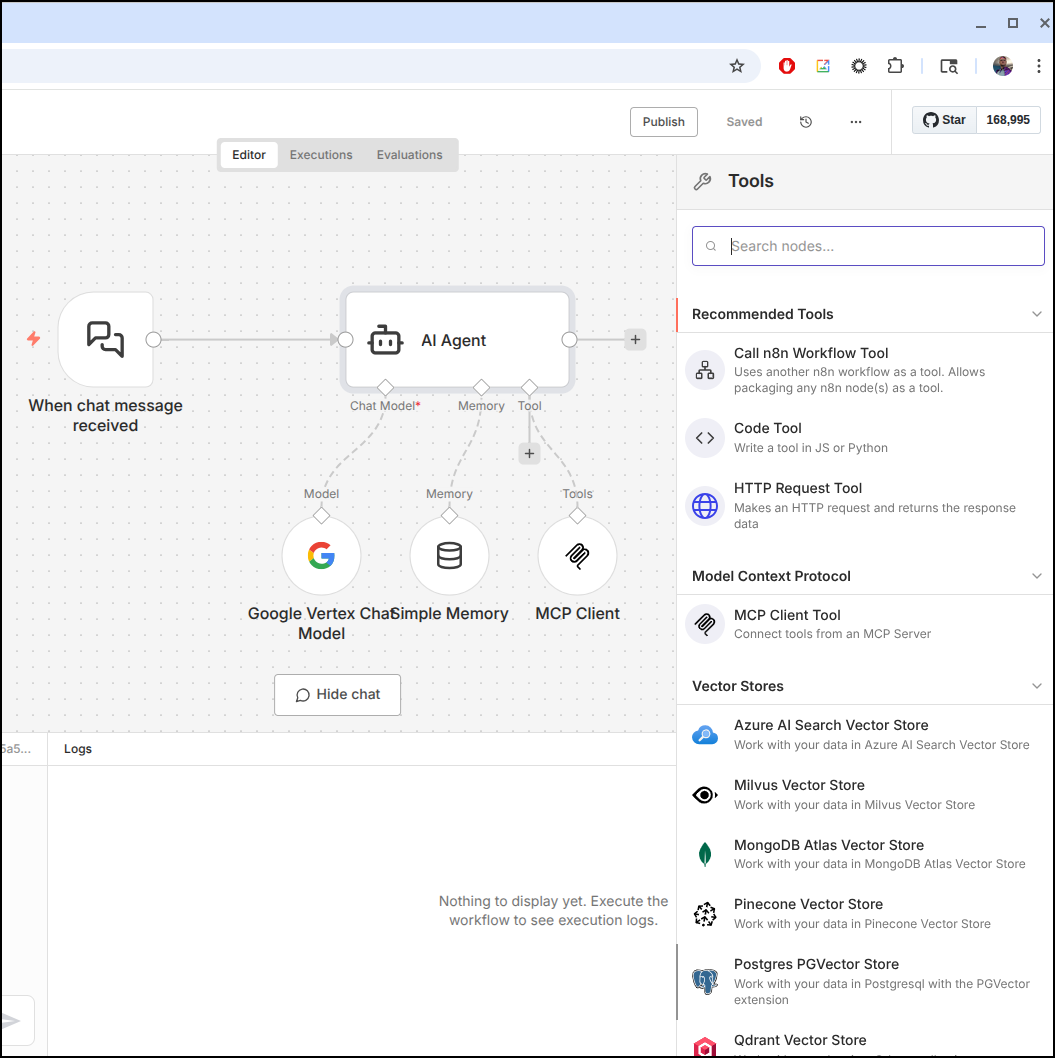Collapse the Vector Stores section
Image resolution: width=1055 pixels, height=1058 pixels.
[x=1036, y=686]
